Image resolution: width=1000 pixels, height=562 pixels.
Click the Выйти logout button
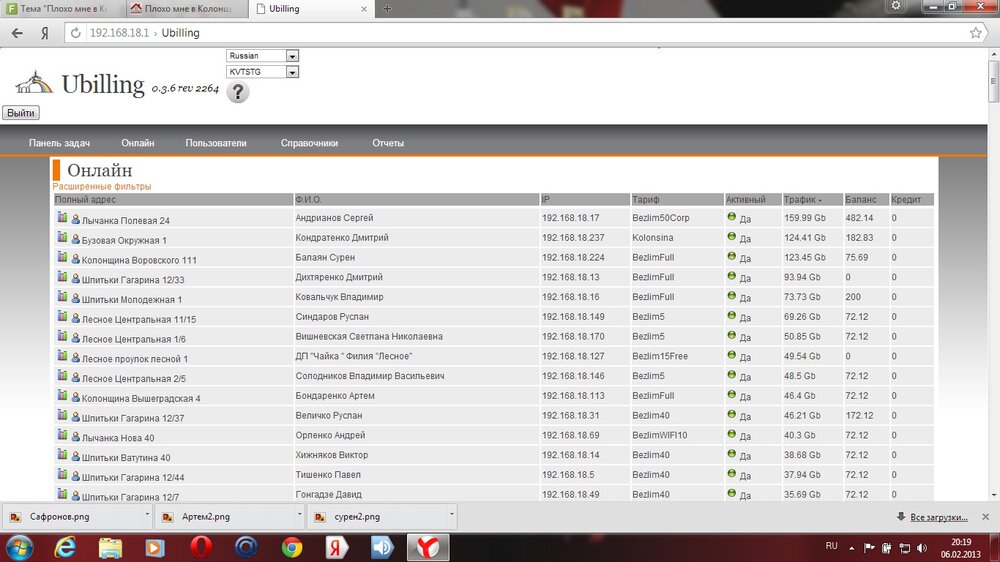coord(21,113)
